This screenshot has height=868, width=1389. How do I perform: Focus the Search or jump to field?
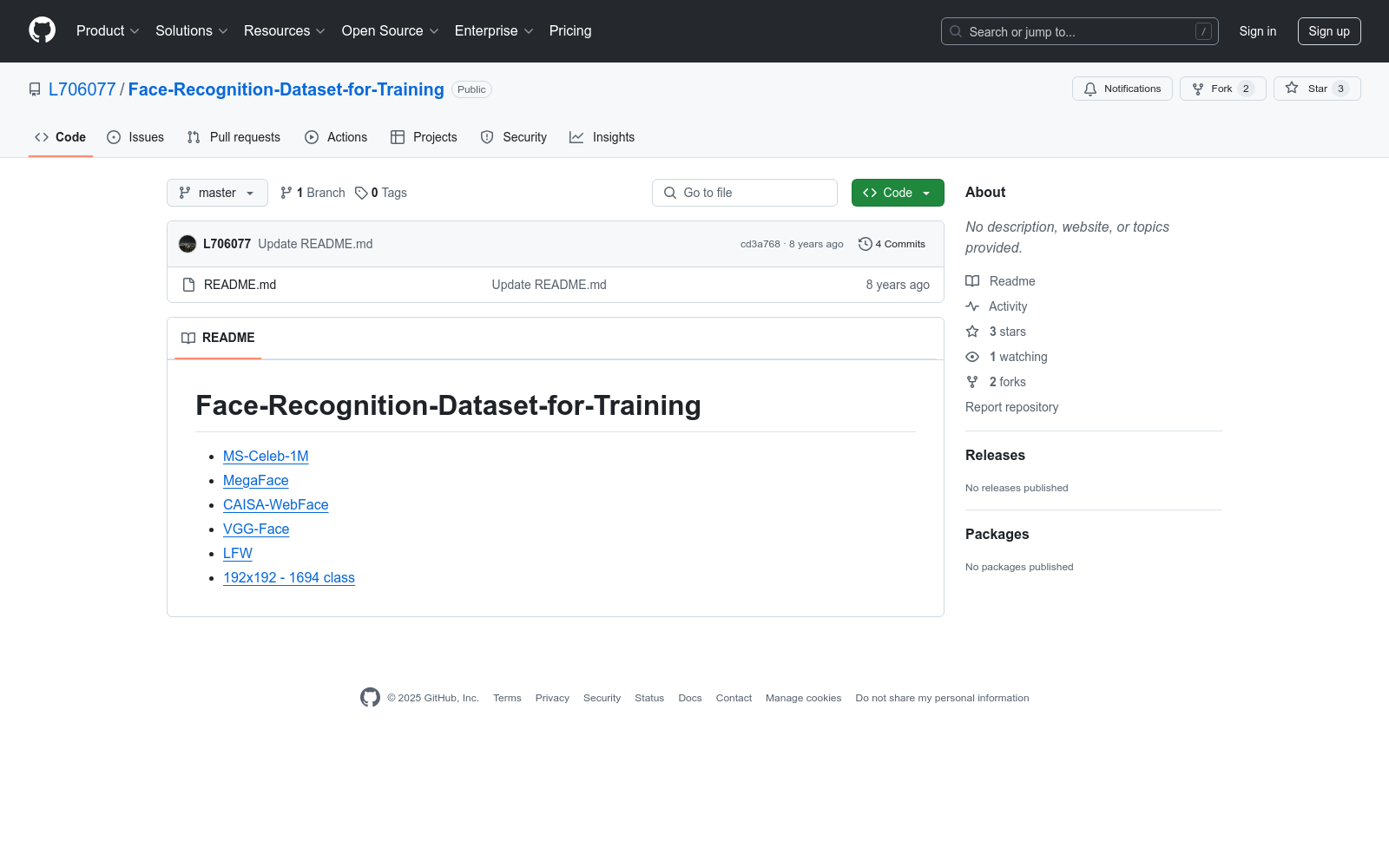(1080, 31)
